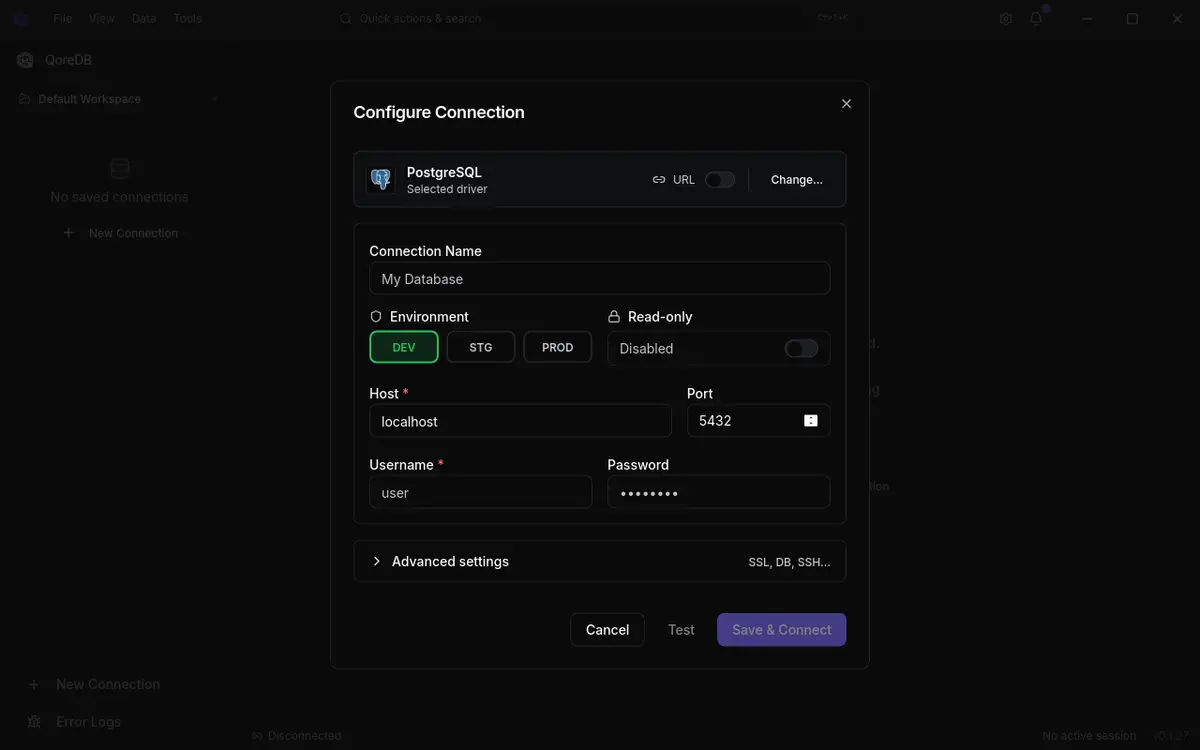Click the Disconnected status indicator
Image resolution: width=1200 pixels, height=750 pixels.
click(x=296, y=736)
